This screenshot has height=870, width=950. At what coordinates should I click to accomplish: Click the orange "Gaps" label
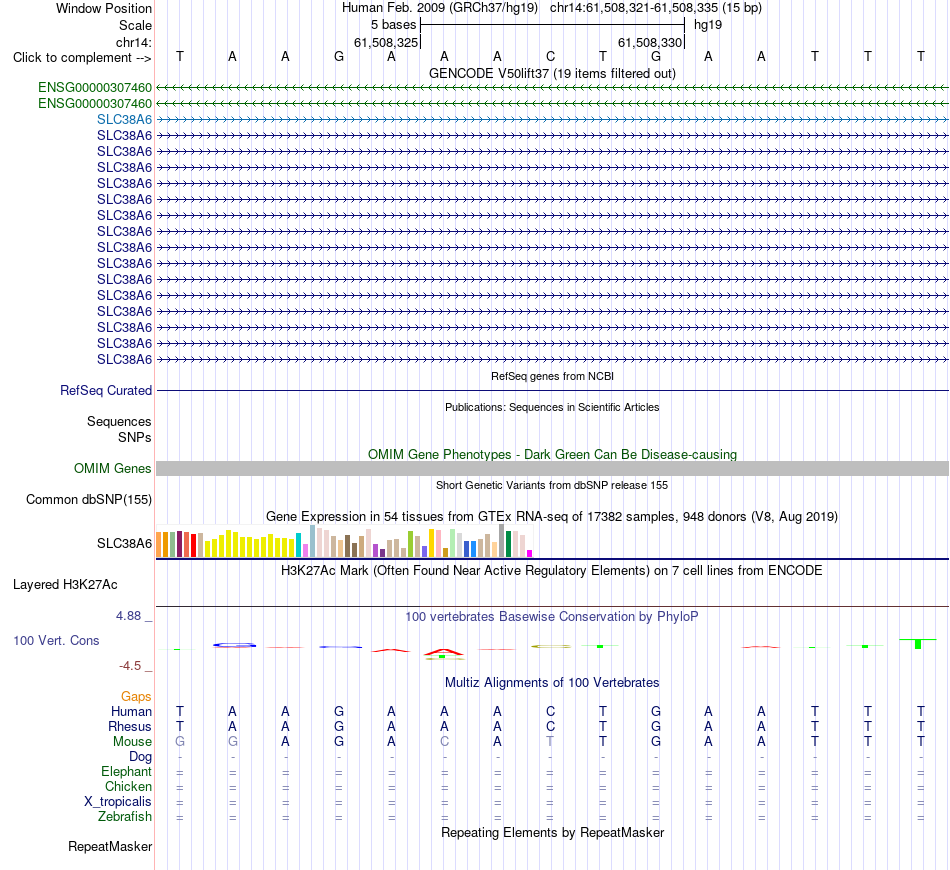tap(136, 697)
